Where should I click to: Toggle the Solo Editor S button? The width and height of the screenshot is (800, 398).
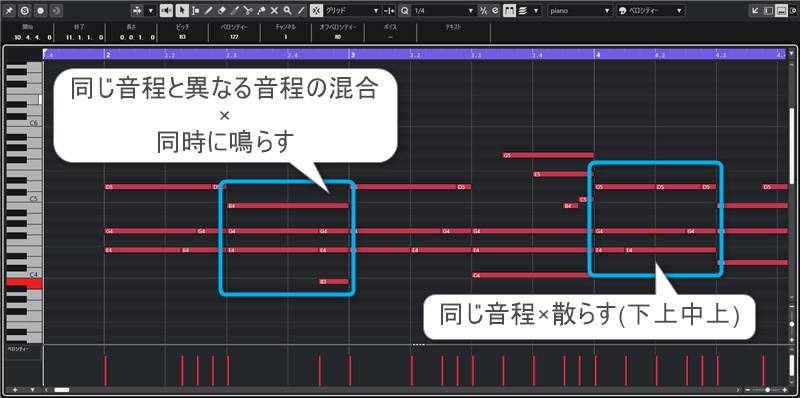[26, 10]
